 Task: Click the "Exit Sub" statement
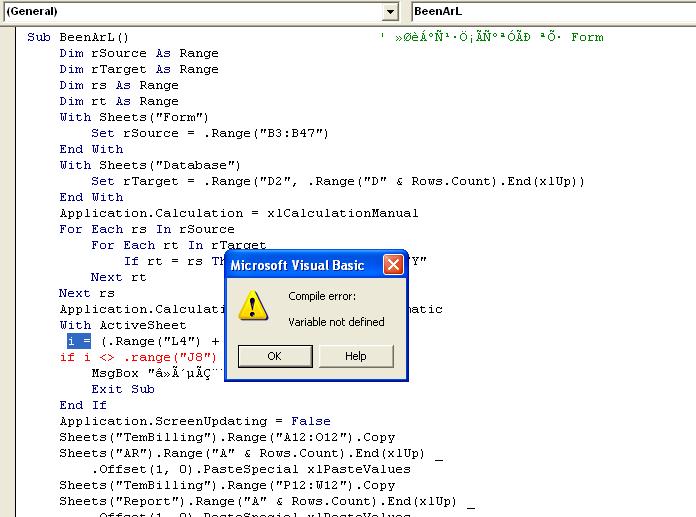[x=121, y=389]
